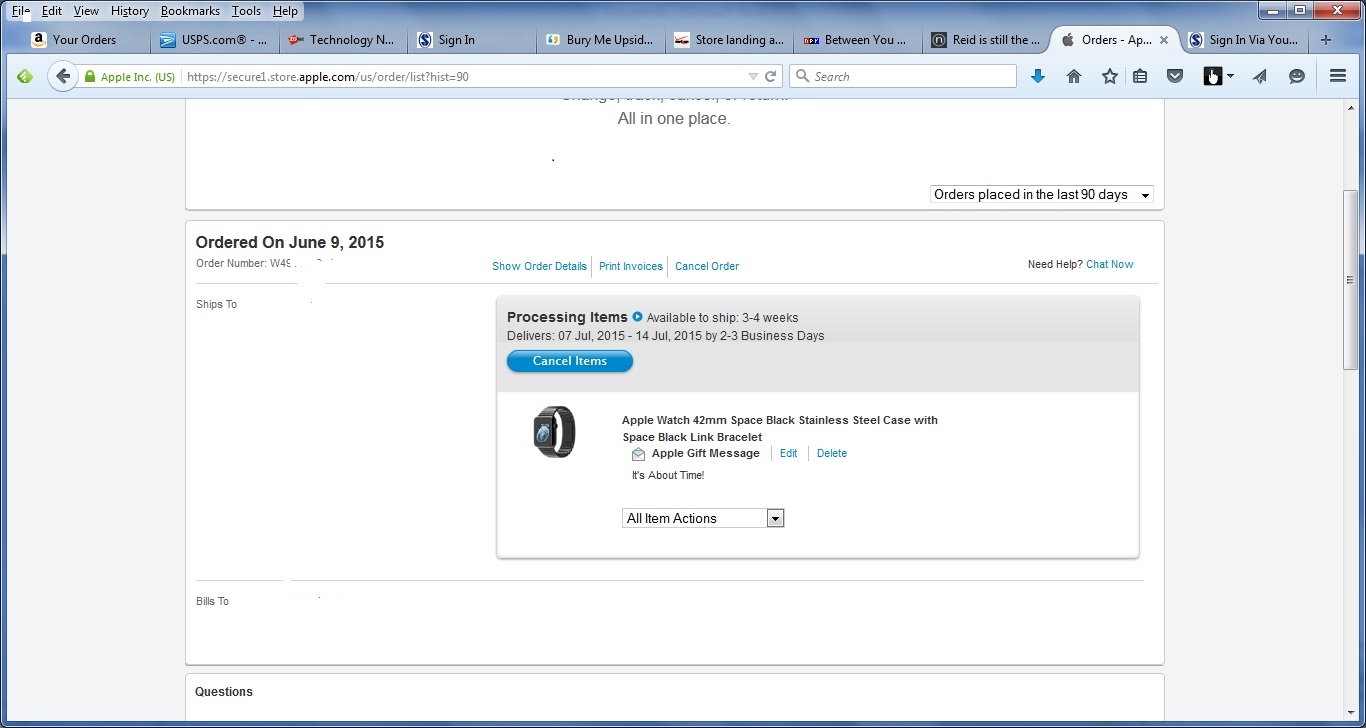
Task: Switch to the Sign In Via You... tab
Action: pos(1244,40)
